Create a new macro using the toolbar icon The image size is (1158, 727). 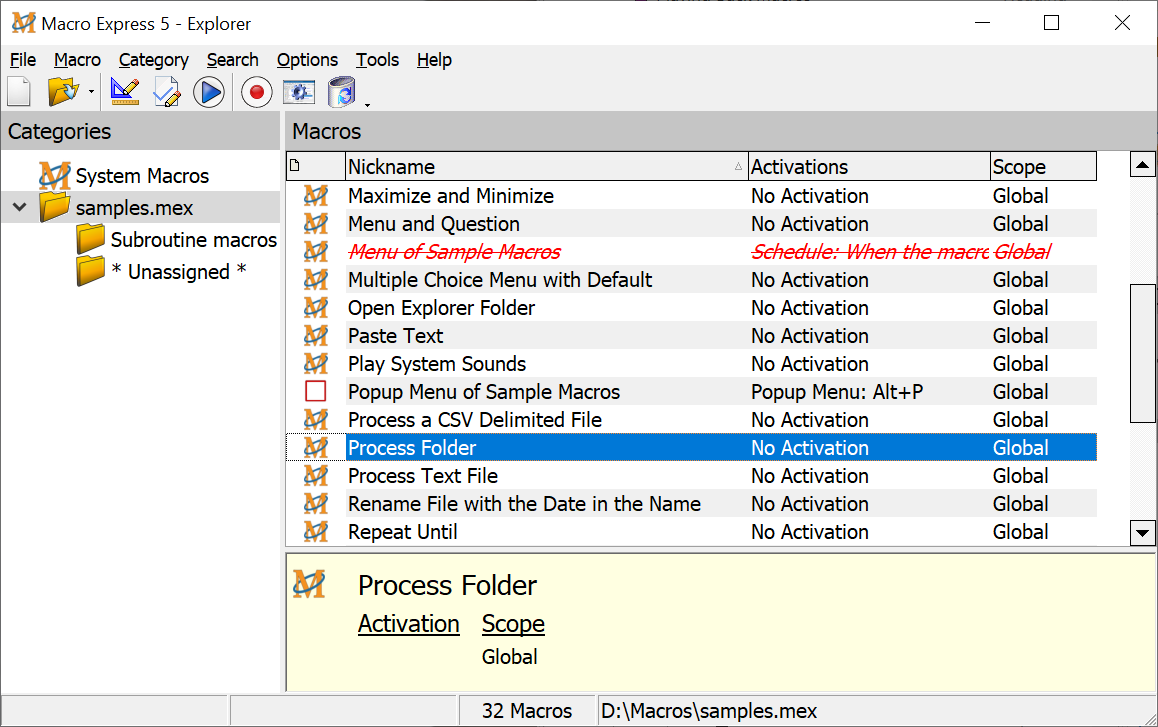coord(18,91)
